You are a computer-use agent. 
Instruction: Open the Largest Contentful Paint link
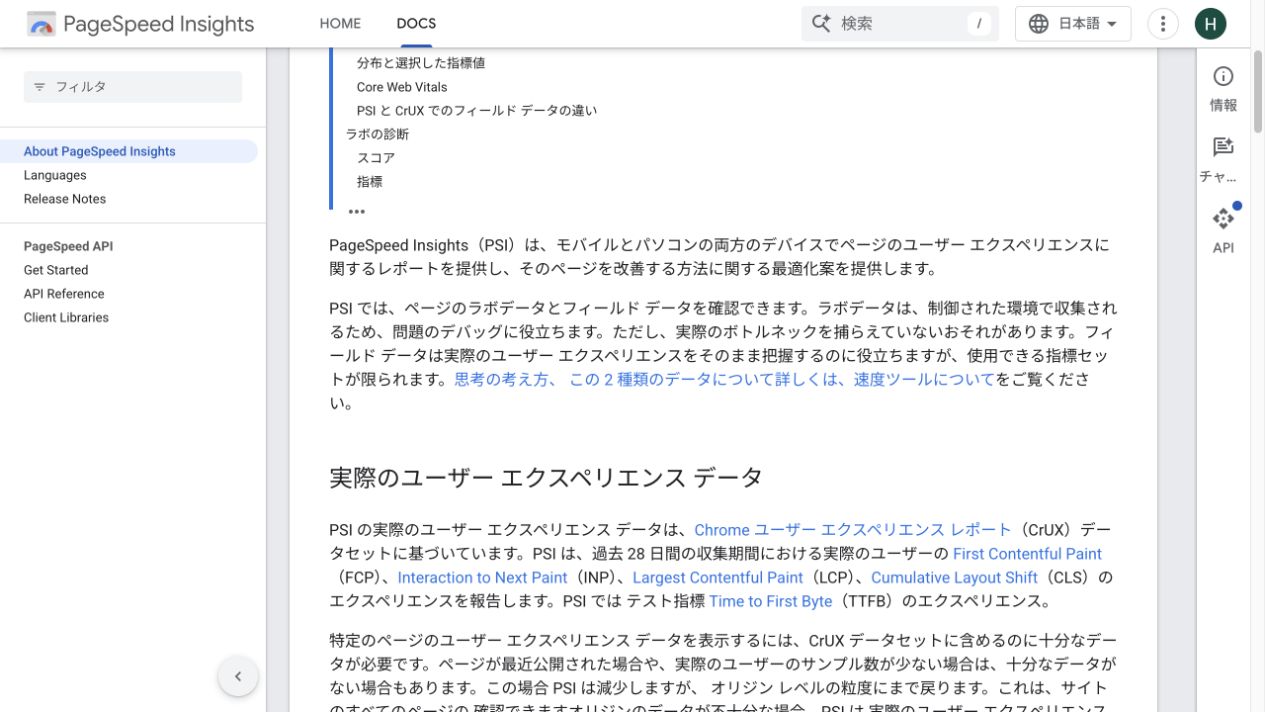click(718, 578)
